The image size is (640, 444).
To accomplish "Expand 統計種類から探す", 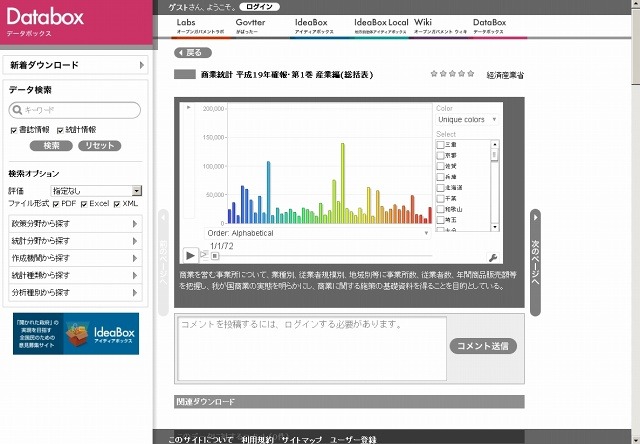I will 76,275.
